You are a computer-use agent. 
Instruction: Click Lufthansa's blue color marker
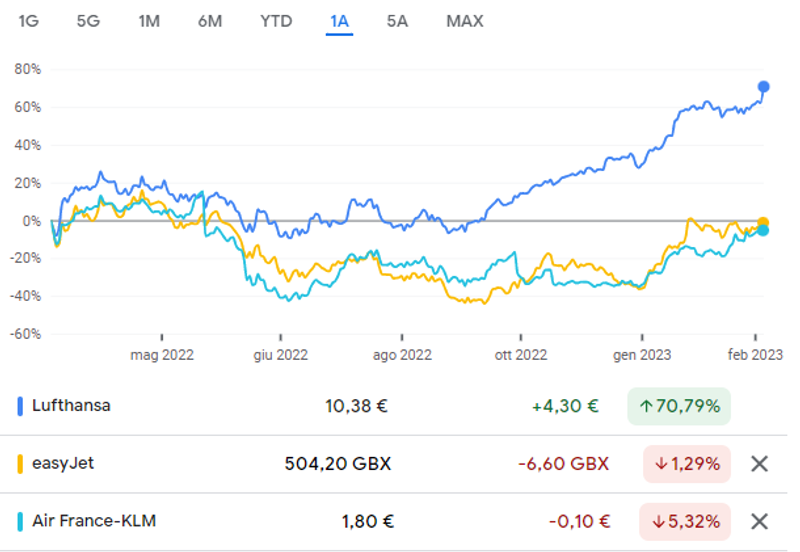click(21, 407)
